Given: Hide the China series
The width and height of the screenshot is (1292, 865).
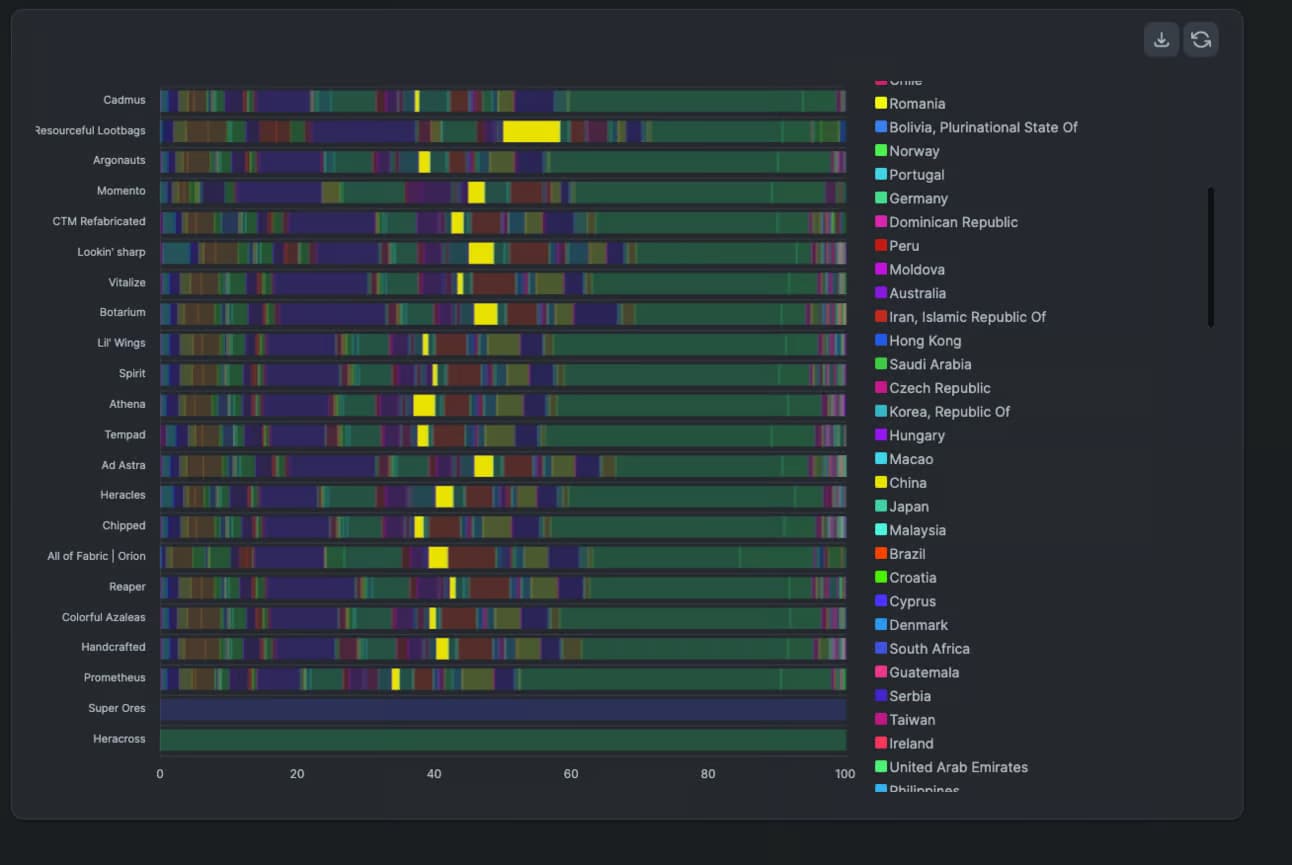Looking at the screenshot, I should coord(907,482).
